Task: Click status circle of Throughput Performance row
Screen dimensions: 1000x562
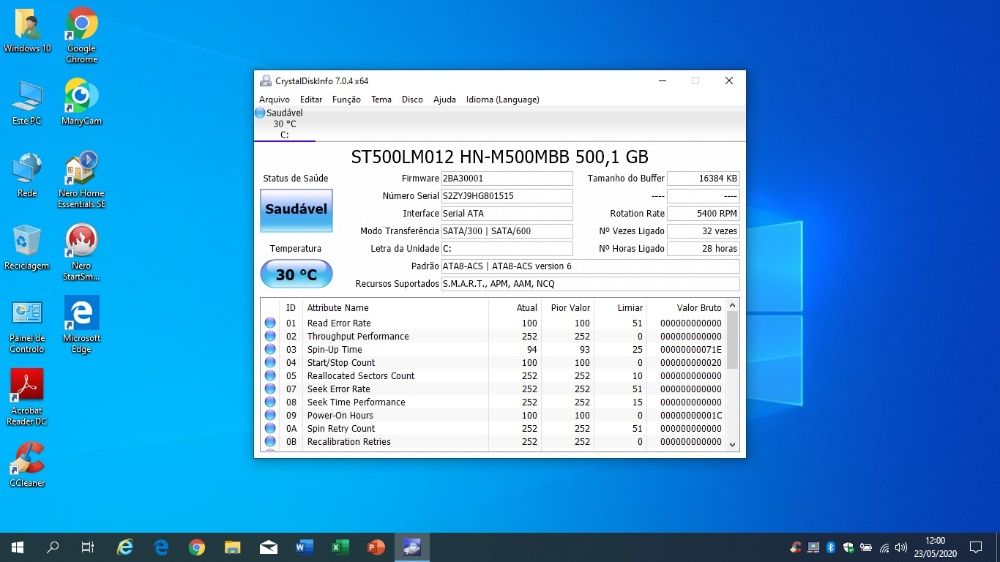Action: [x=270, y=336]
